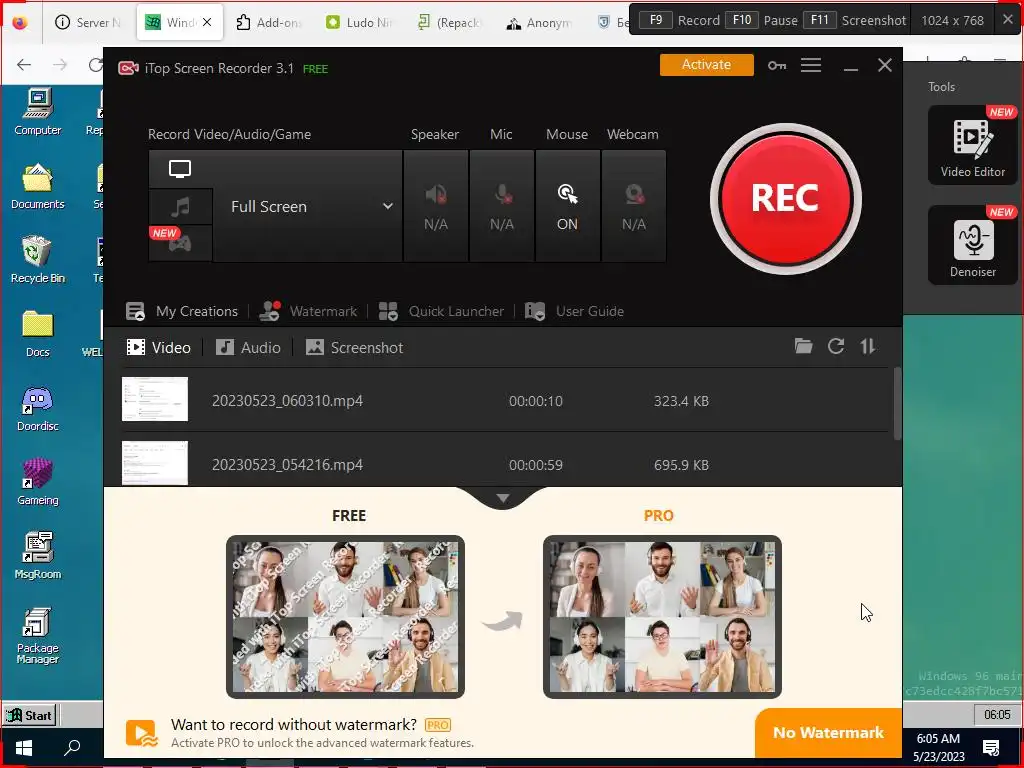Open the Windows Start menu logo

24,747
